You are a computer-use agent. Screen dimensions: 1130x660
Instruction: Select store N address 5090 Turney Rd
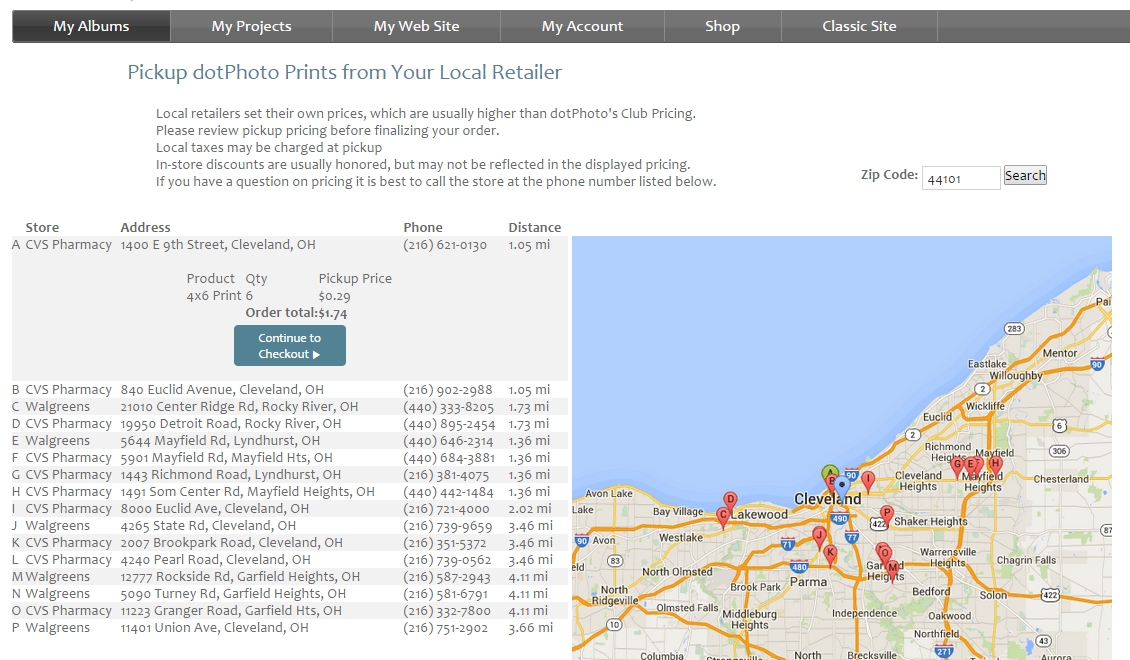click(x=233, y=594)
